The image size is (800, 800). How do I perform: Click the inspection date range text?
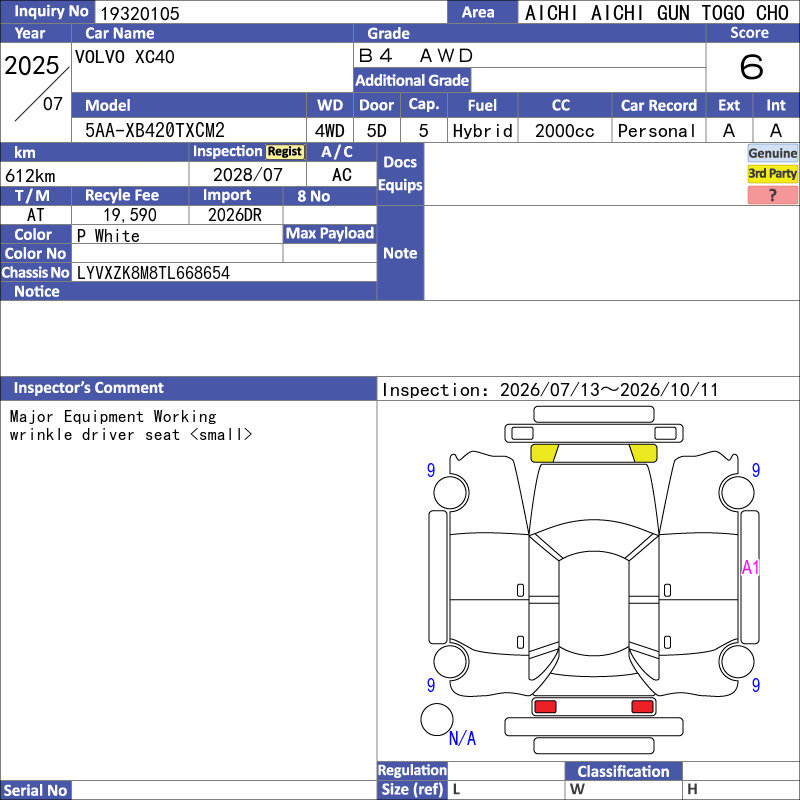pos(550,390)
